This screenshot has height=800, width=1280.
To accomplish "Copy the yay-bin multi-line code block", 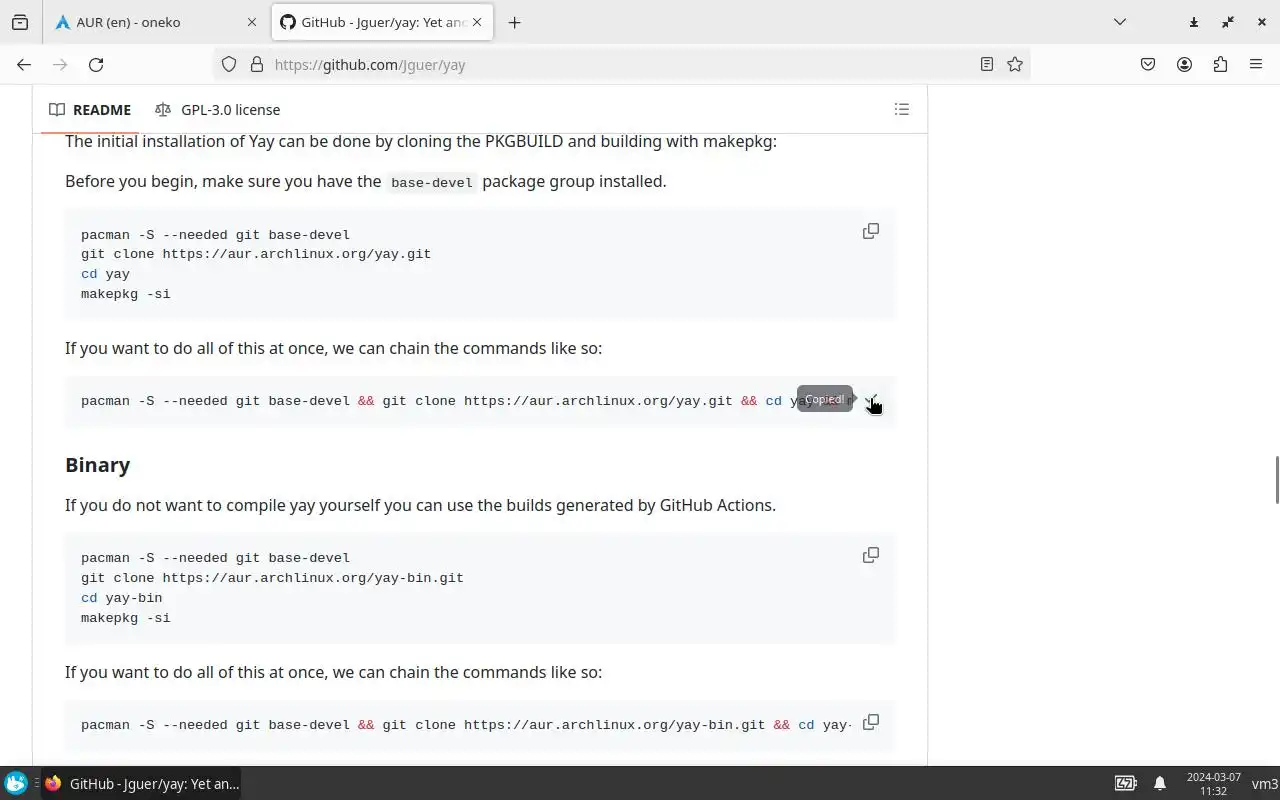I will point(871,555).
